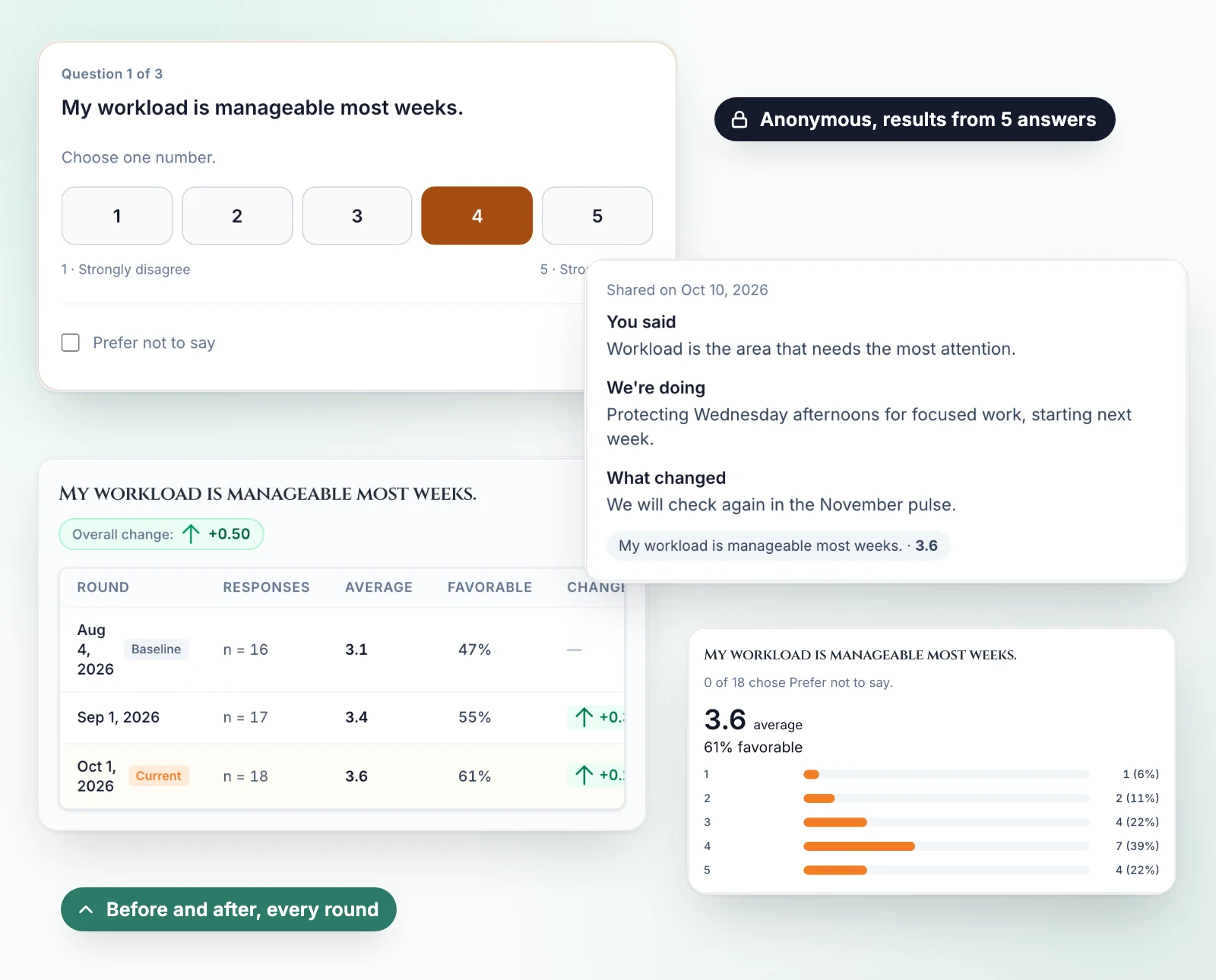Image resolution: width=1216 pixels, height=980 pixels.
Task: Click the distribution bar for score 5
Action: 946,870
